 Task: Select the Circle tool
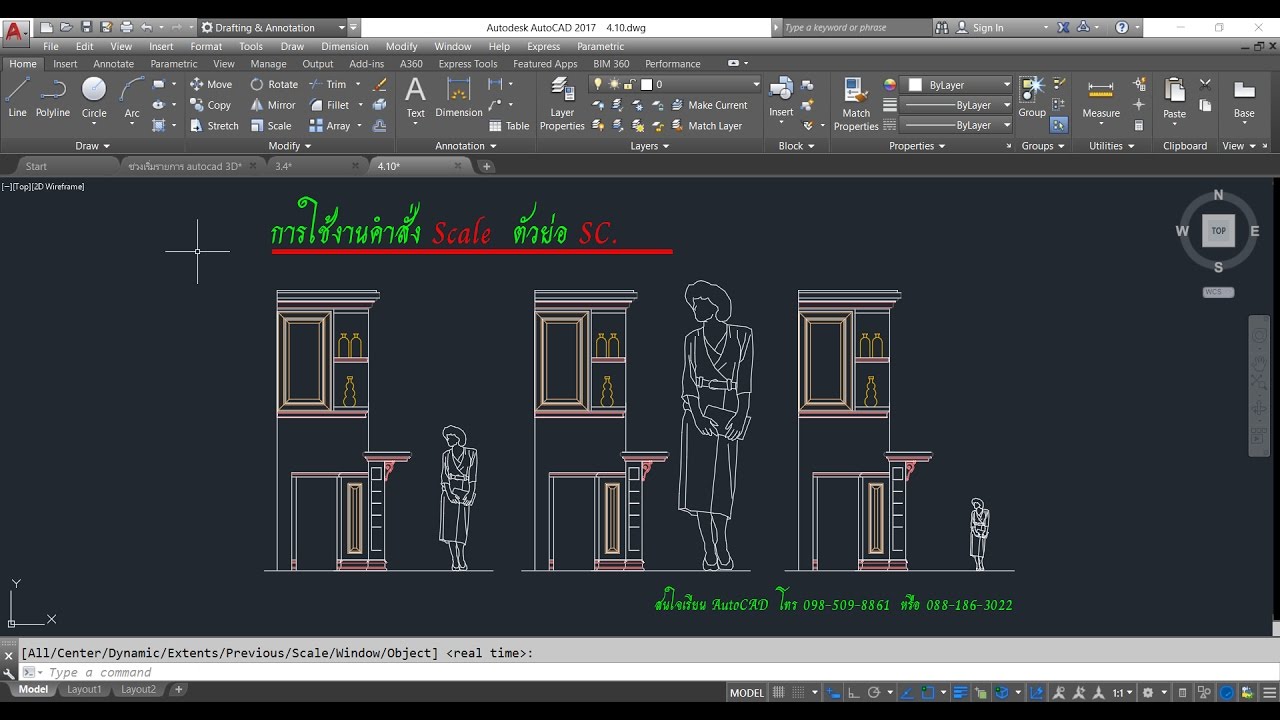pos(94,98)
